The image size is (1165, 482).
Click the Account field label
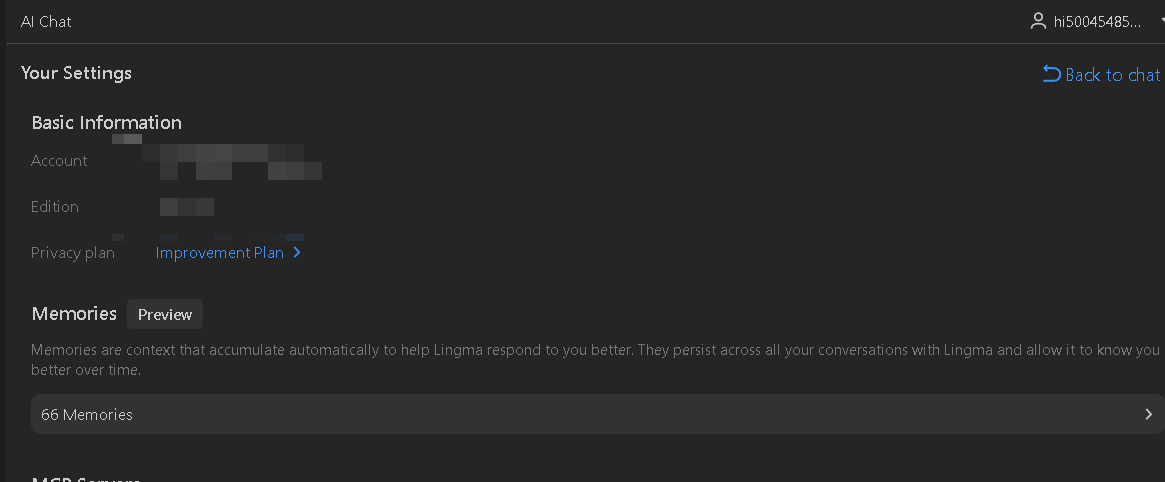click(59, 161)
